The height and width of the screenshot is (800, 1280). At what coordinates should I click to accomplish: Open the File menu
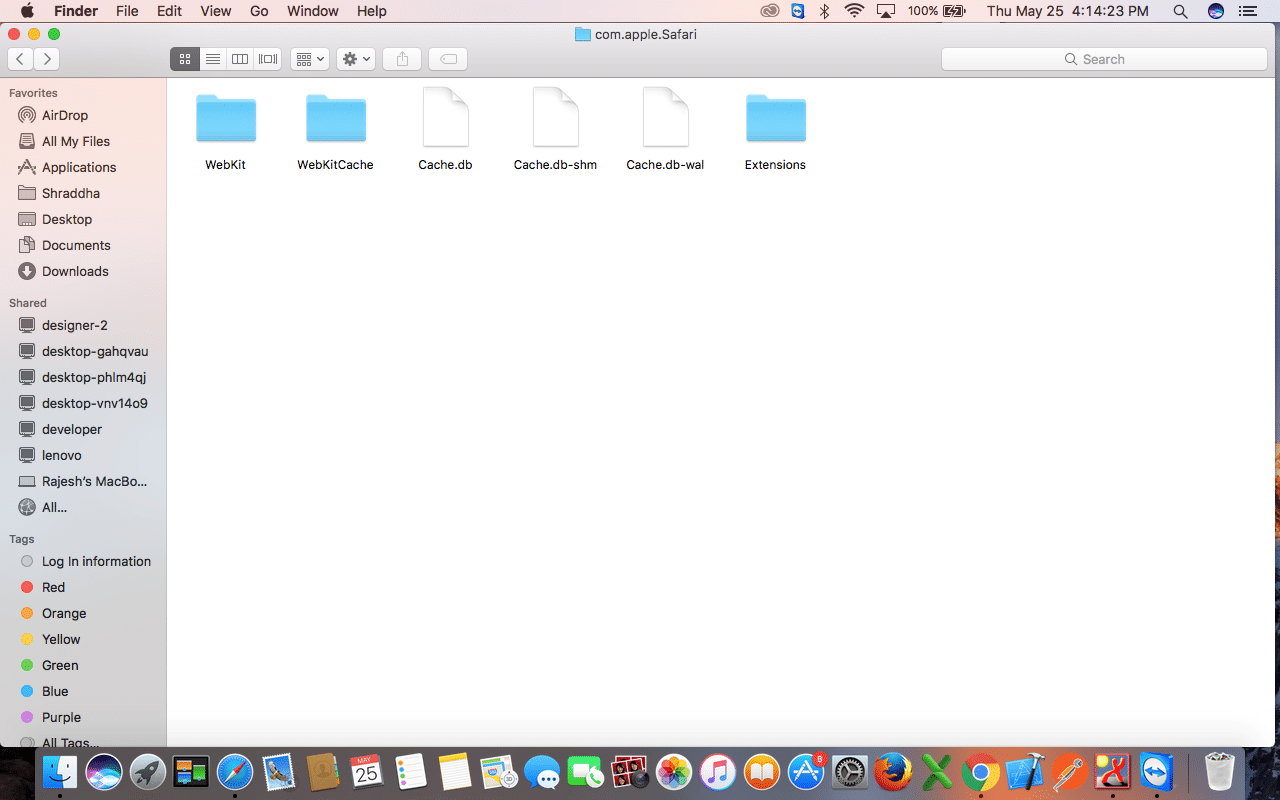click(x=127, y=11)
